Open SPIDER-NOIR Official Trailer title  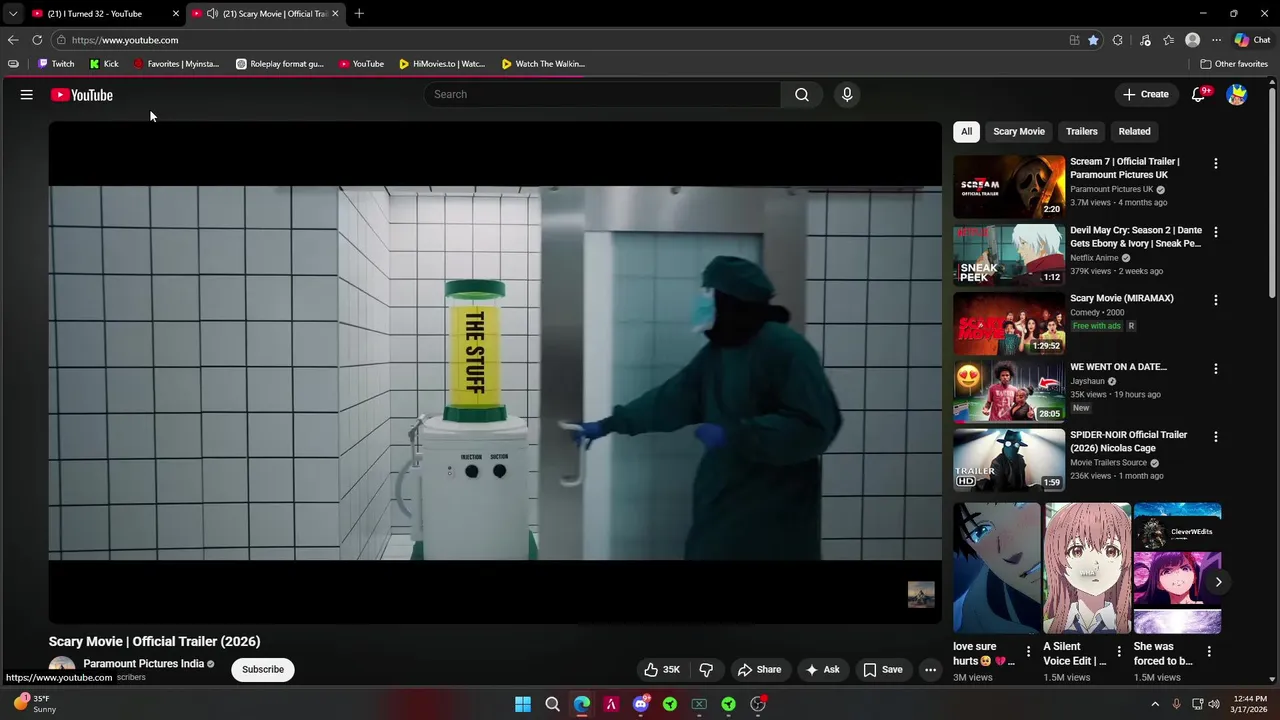coord(1129,441)
